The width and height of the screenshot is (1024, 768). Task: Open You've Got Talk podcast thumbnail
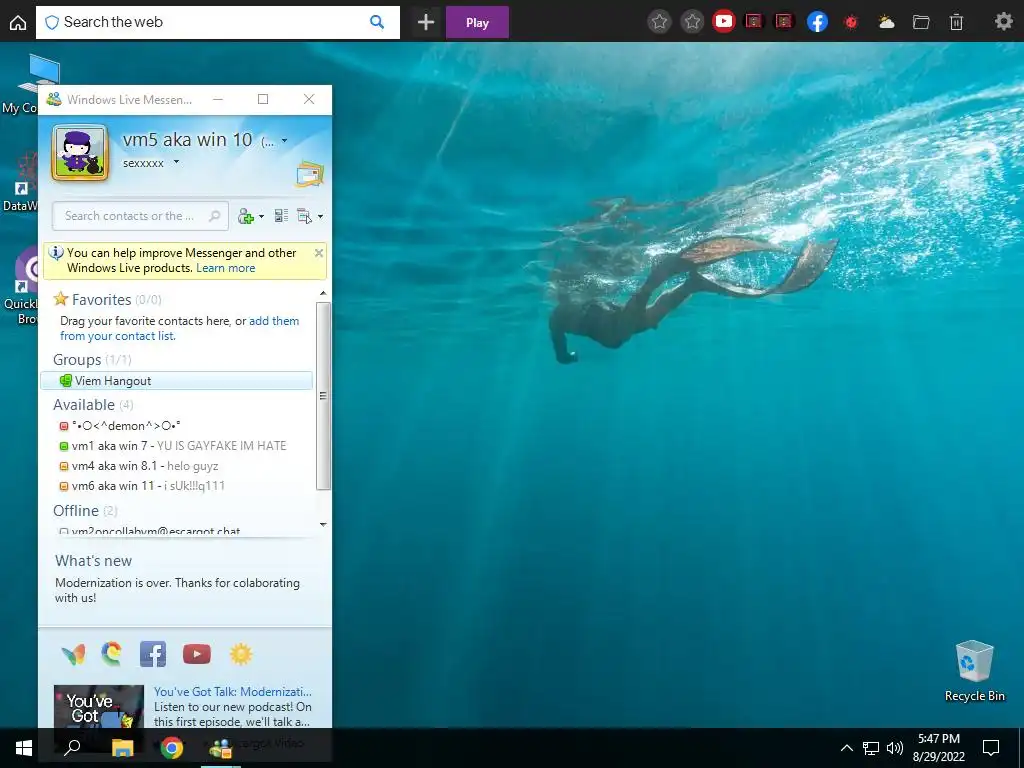coord(99,707)
